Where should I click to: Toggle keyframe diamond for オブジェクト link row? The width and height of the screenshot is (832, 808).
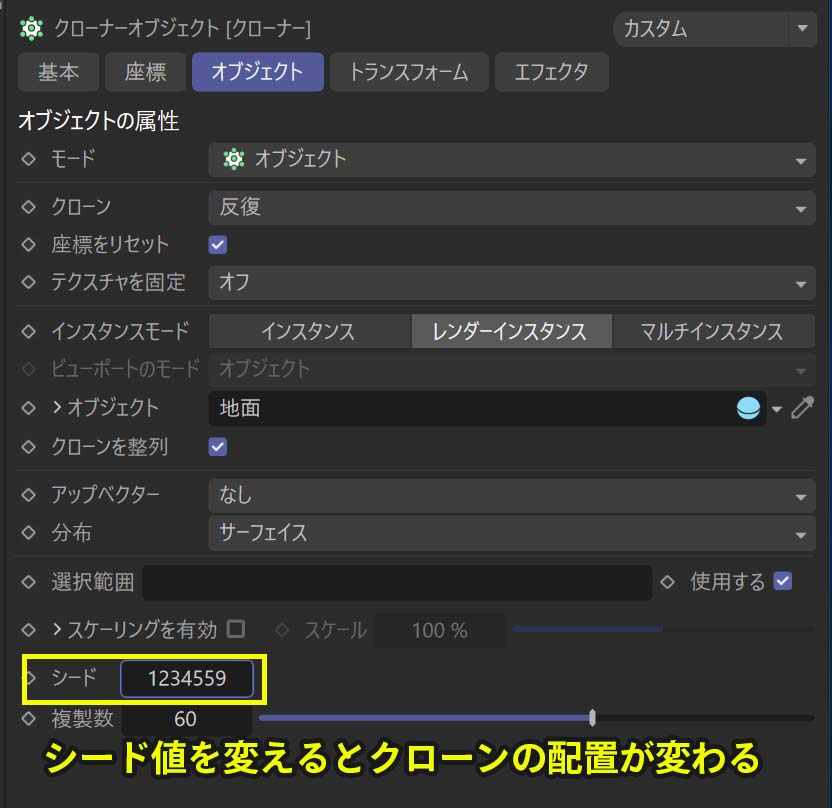28,408
